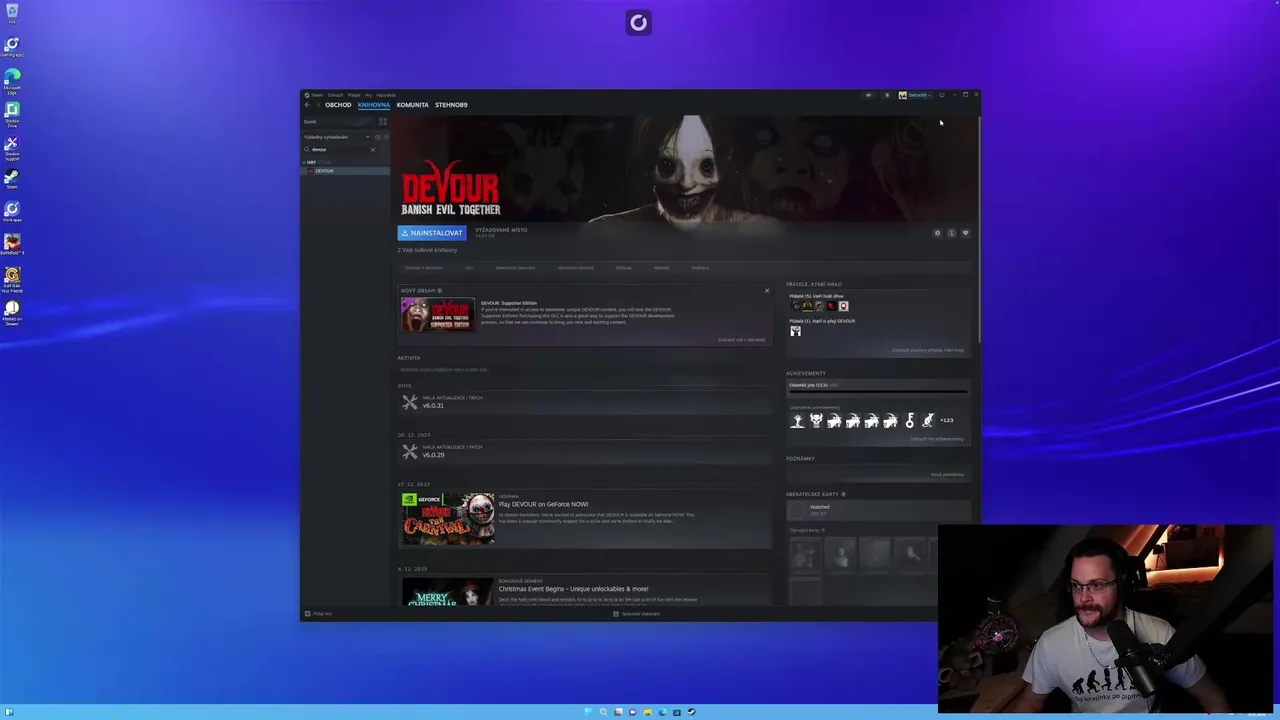The height and width of the screenshot is (720, 1280).
Task: Click the hand-from-grave achievement icon
Action: tap(797, 421)
